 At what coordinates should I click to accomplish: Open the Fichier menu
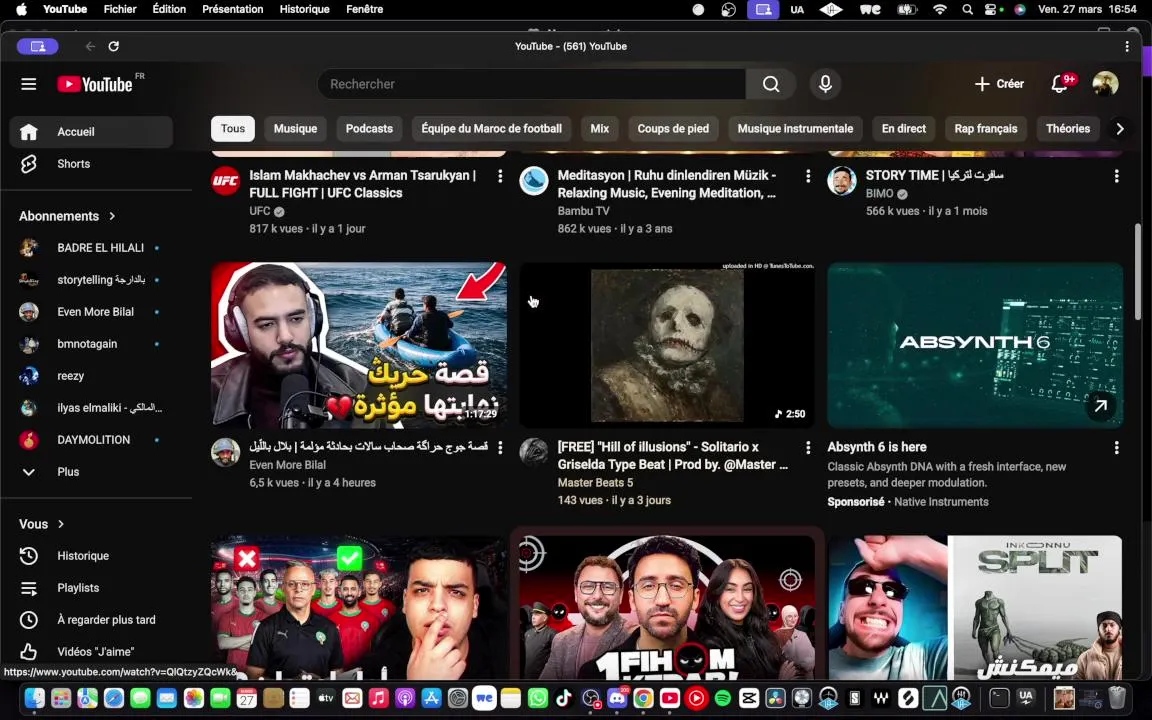tap(120, 10)
